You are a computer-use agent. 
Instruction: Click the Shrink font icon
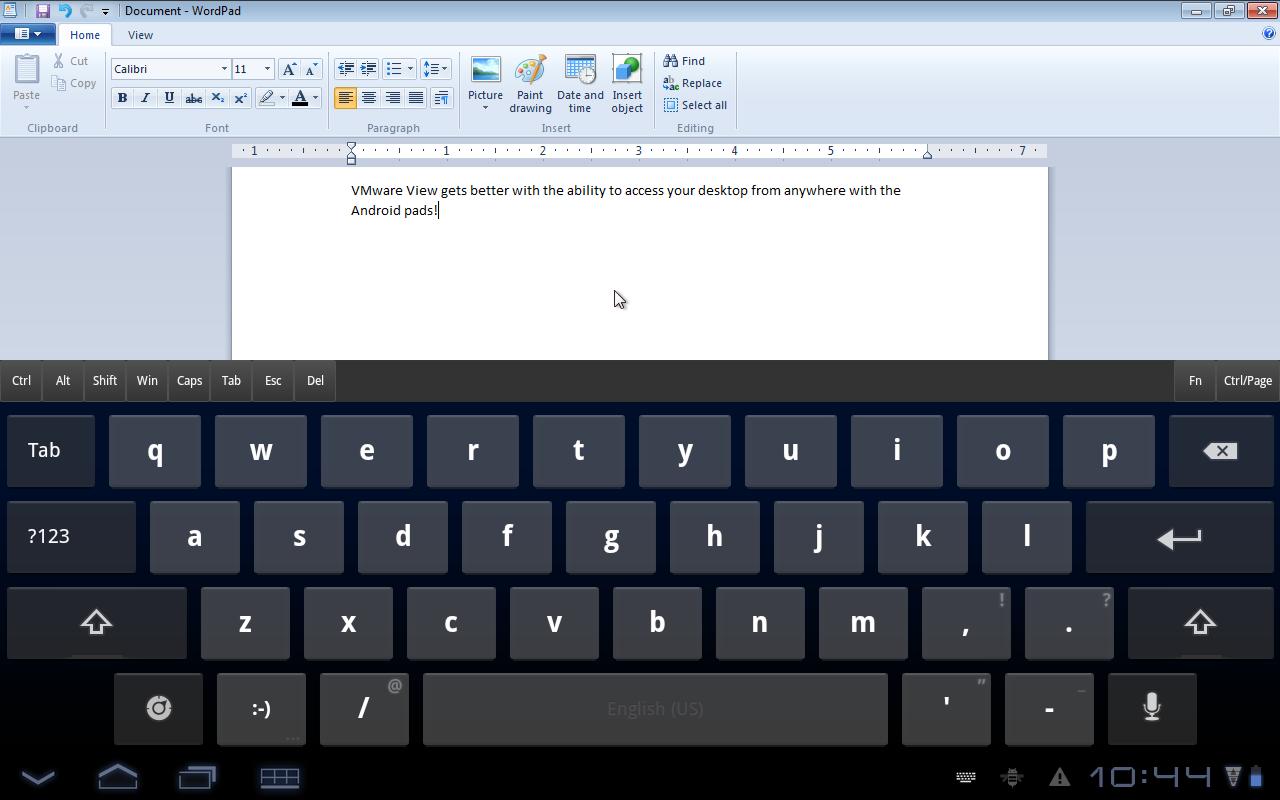[x=311, y=69]
